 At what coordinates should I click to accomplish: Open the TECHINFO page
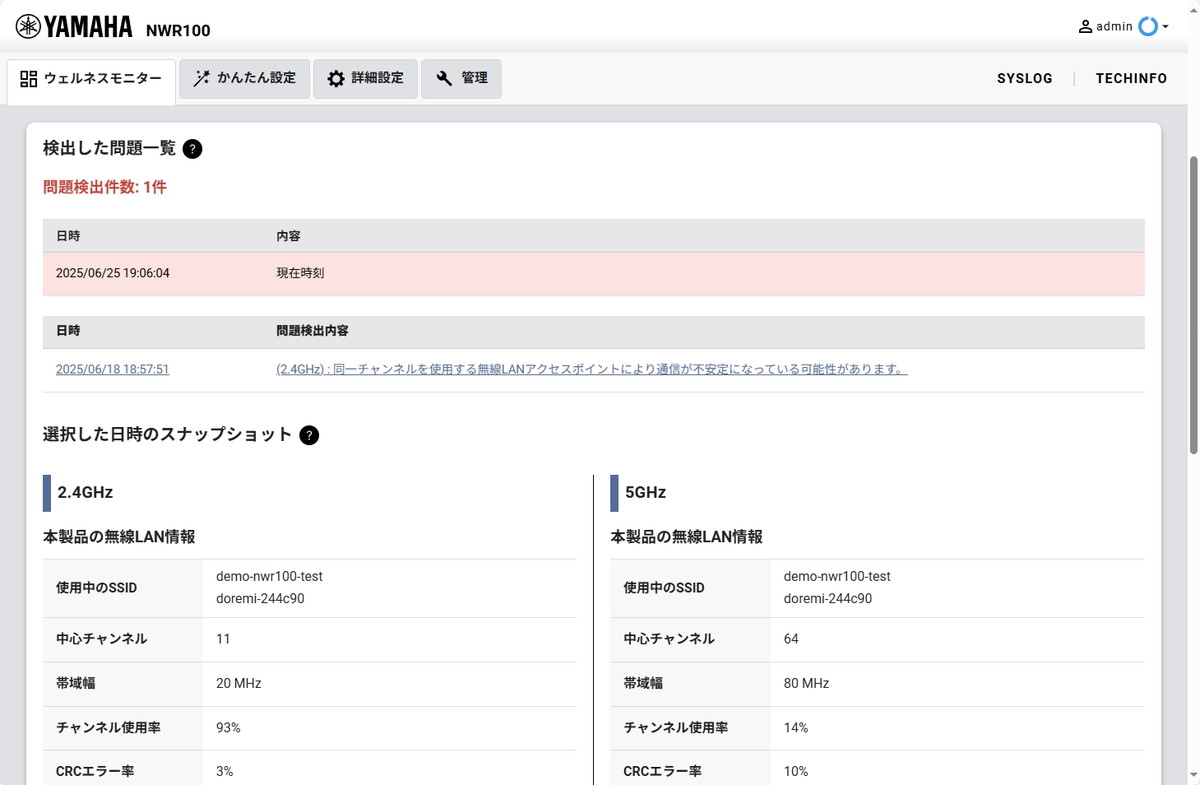[1131, 78]
